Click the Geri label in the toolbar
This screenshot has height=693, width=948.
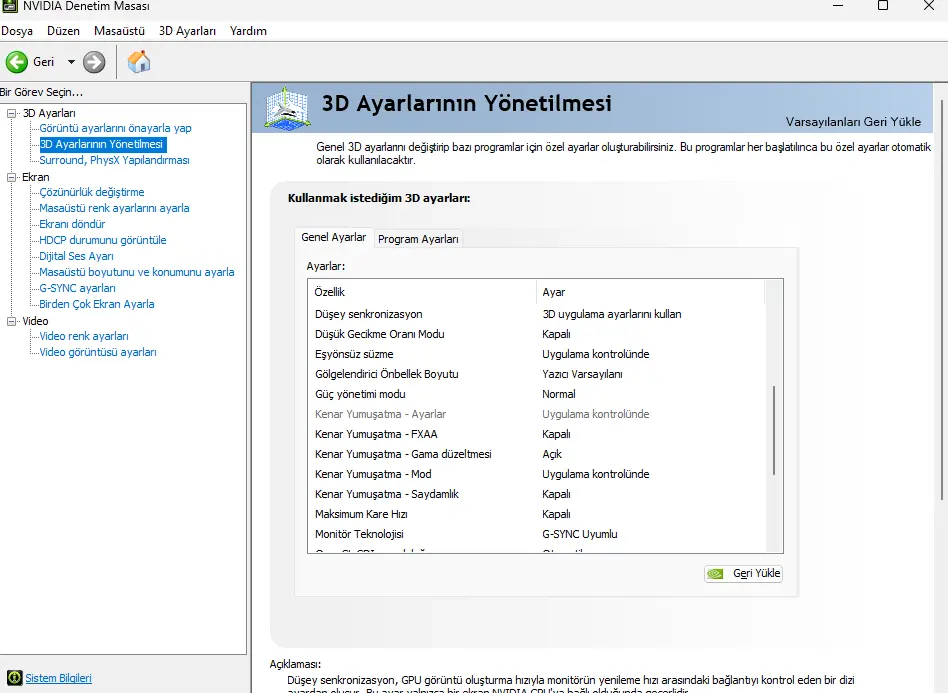tap(44, 62)
